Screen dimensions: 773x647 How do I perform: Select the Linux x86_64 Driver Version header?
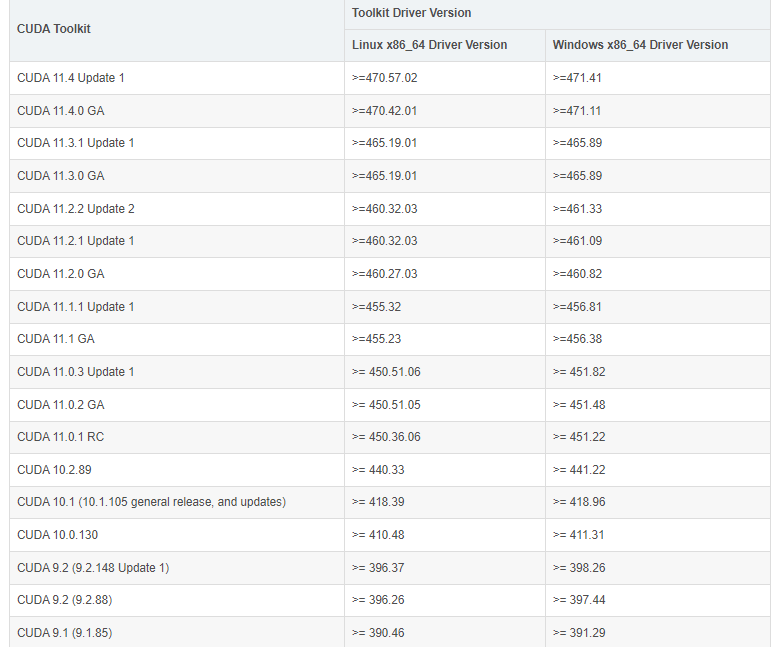[429, 45]
